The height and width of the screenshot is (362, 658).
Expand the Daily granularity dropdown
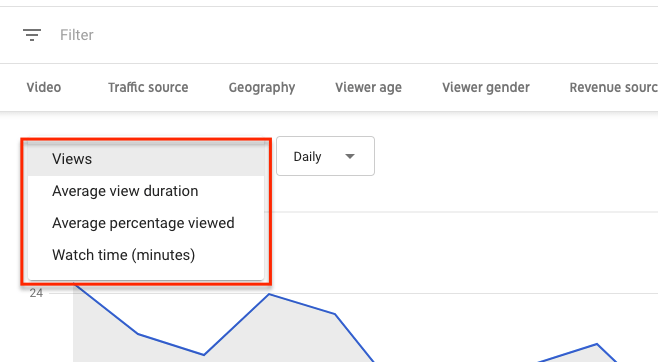[x=325, y=156]
